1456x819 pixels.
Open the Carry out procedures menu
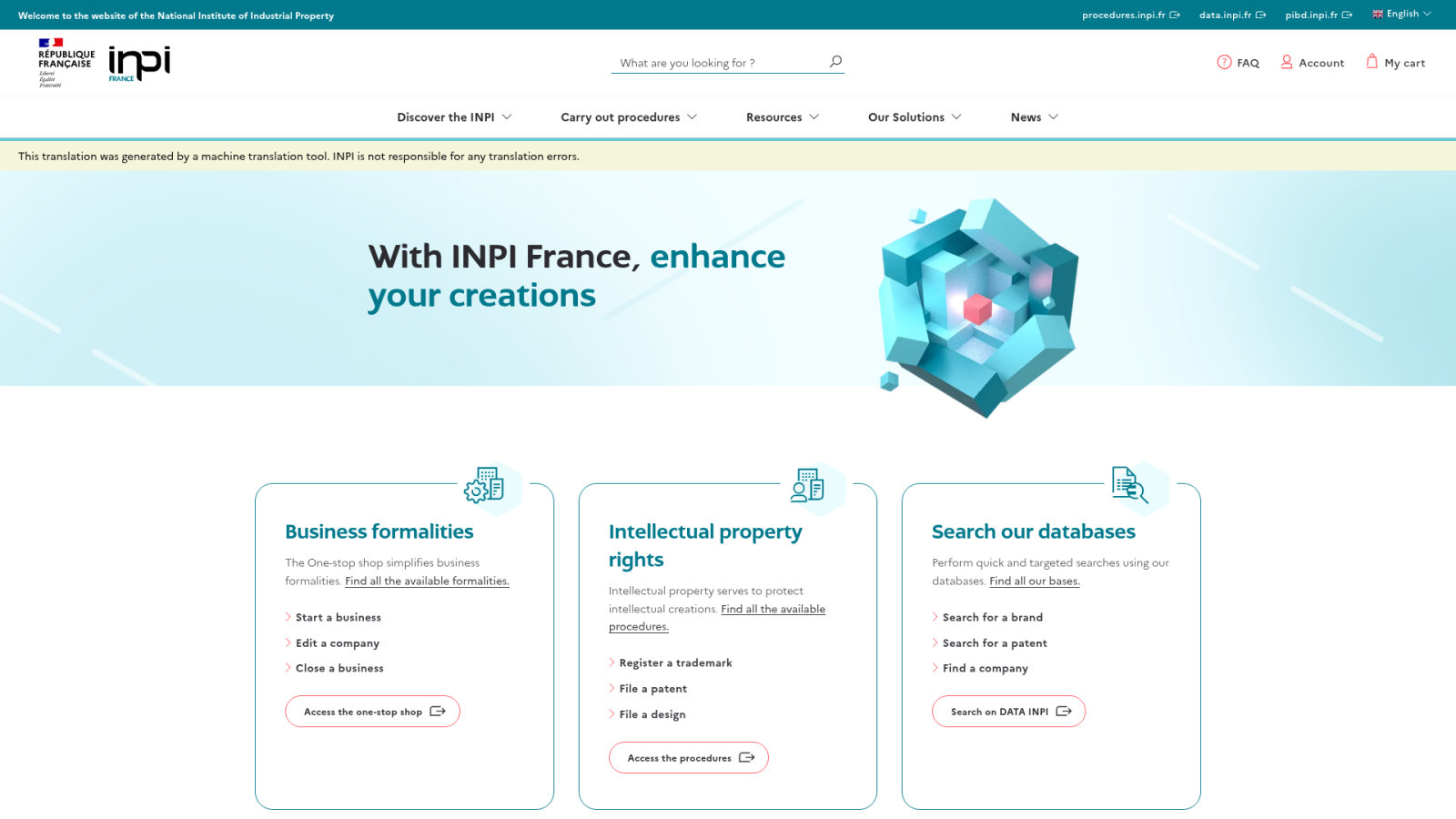coord(629,117)
